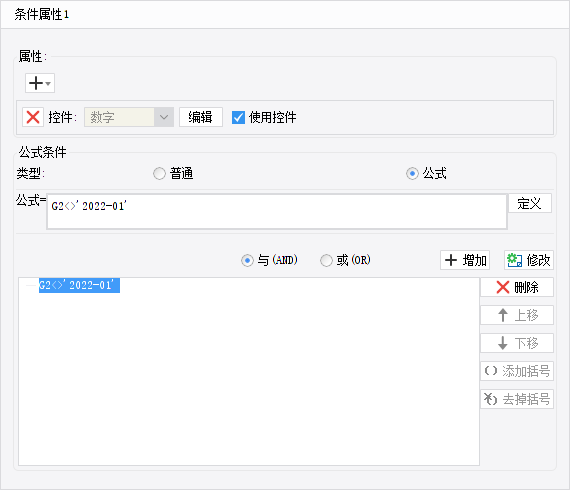The height and width of the screenshot is (490, 570).
Task: Select the 普通 type radio button
Action: click(159, 174)
